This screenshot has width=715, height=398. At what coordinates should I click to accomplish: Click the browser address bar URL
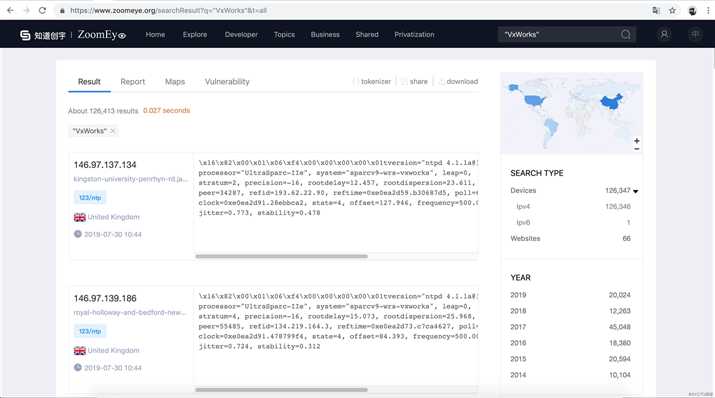168,10
